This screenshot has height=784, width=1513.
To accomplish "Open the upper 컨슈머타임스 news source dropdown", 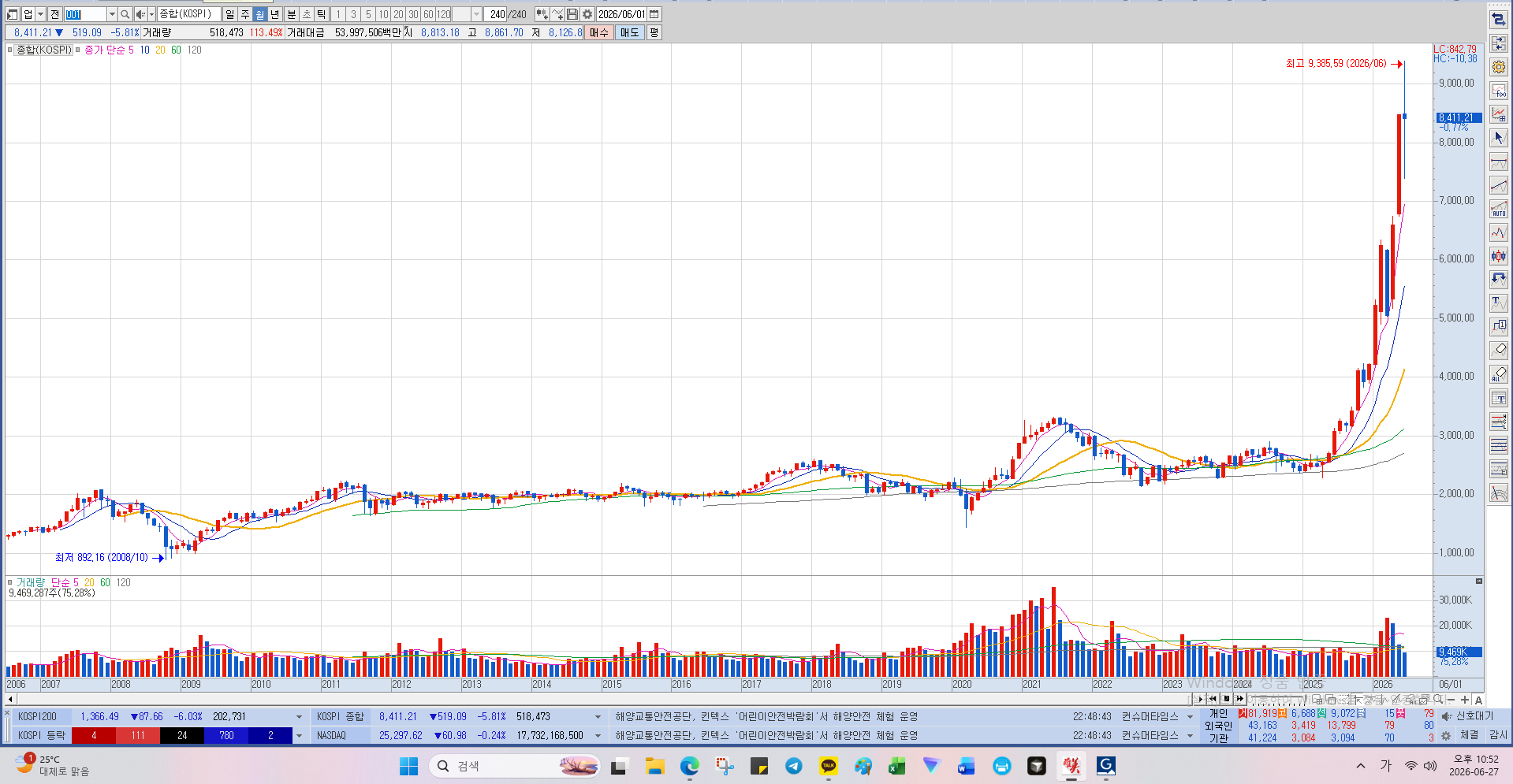I will (1190, 717).
